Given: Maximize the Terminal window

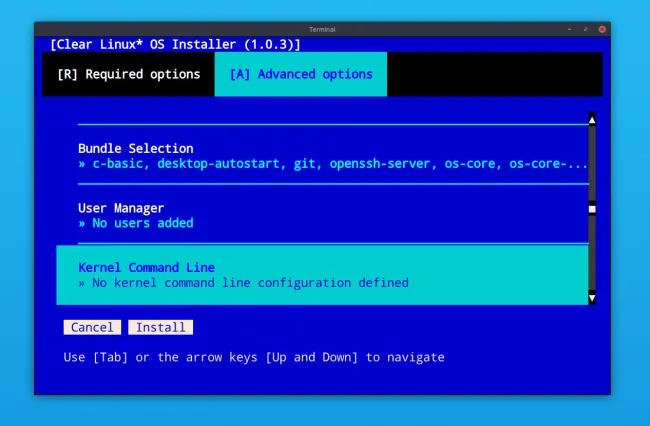Looking at the screenshot, I should click(x=586, y=29).
